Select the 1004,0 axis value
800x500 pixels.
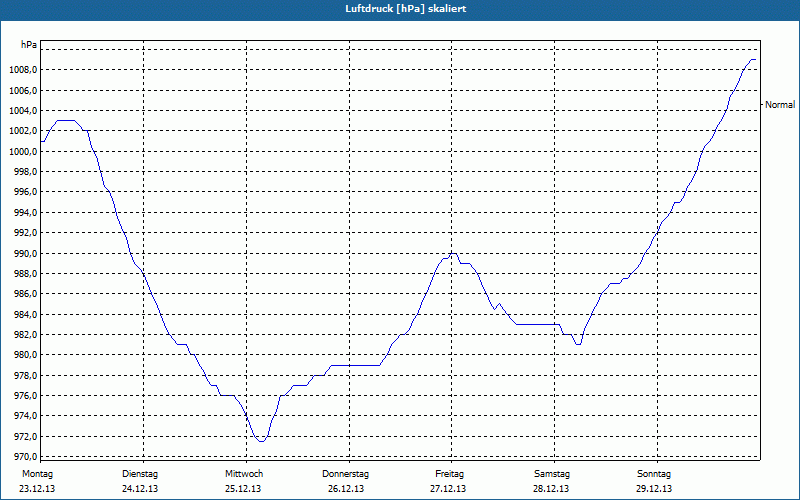point(22,111)
